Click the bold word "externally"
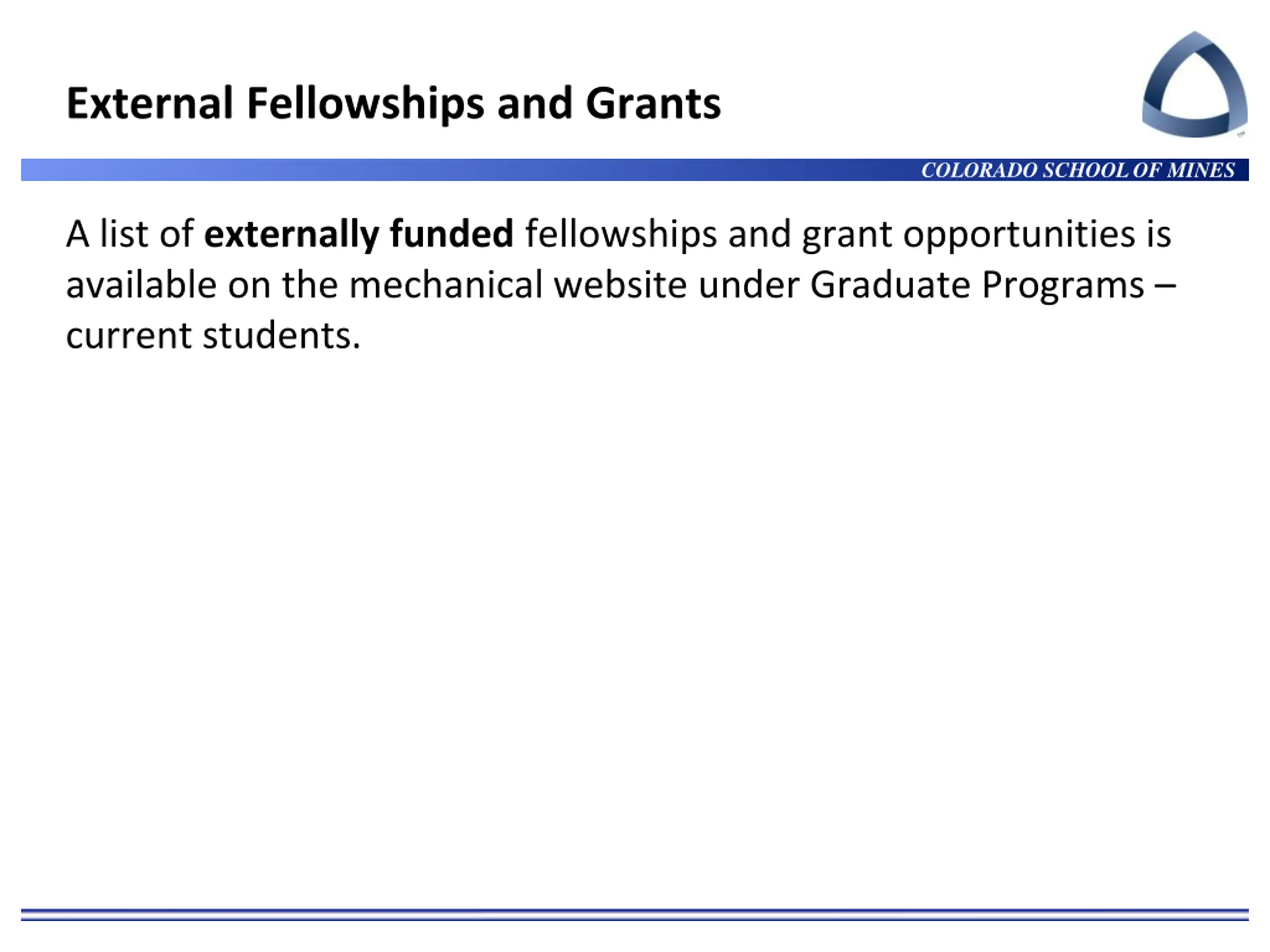Image resolution: width=1270 pixels, height=952 pixels. 291,234
